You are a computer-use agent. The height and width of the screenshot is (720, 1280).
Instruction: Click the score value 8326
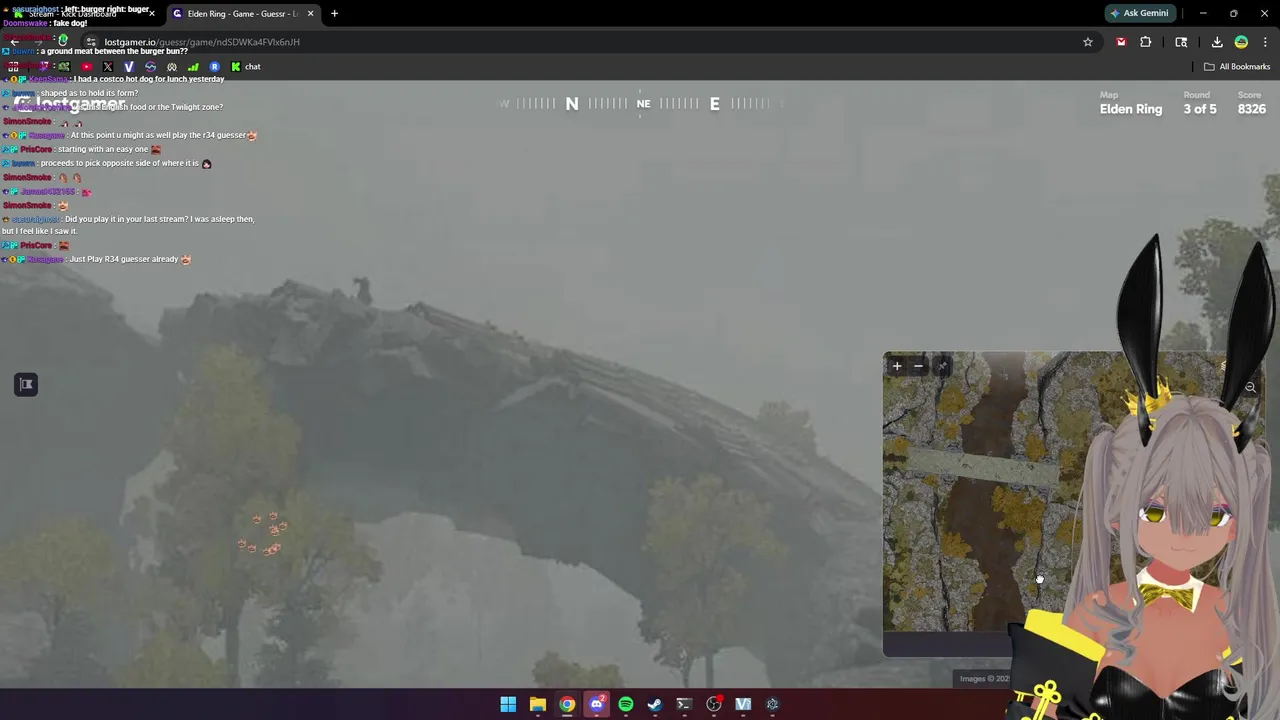coord(1252,109)
